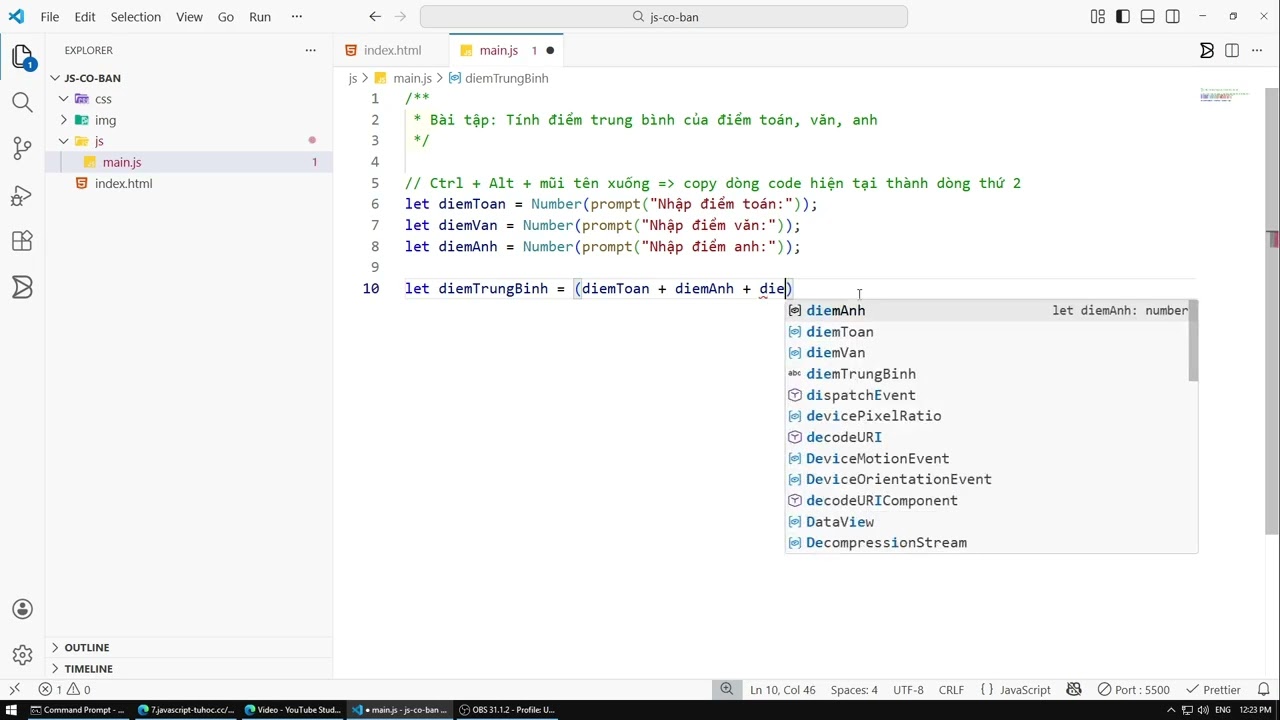
Task: Open the Tabnine/extension icon below Extensions
Action: (x=22, y=288)
